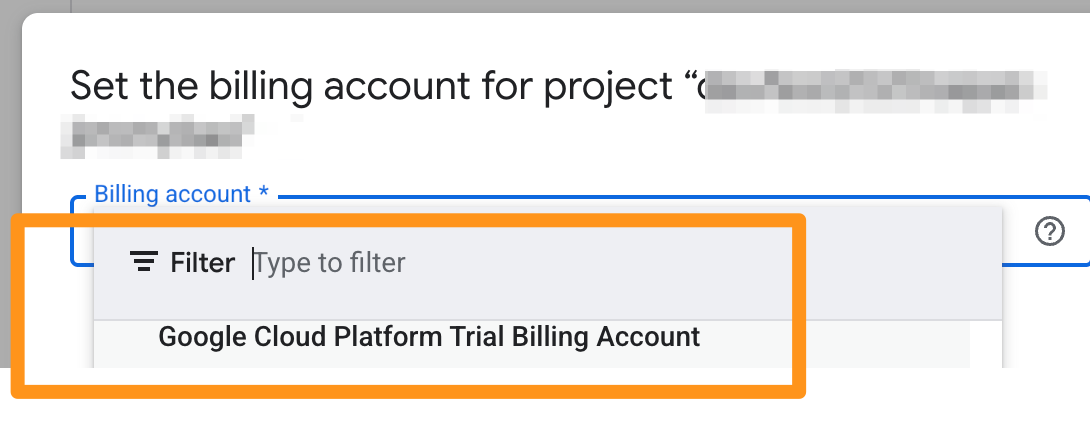Focus the 'Type to filter' field
The width and height of the screenshot is (1090, 440).
pos(330,263)
